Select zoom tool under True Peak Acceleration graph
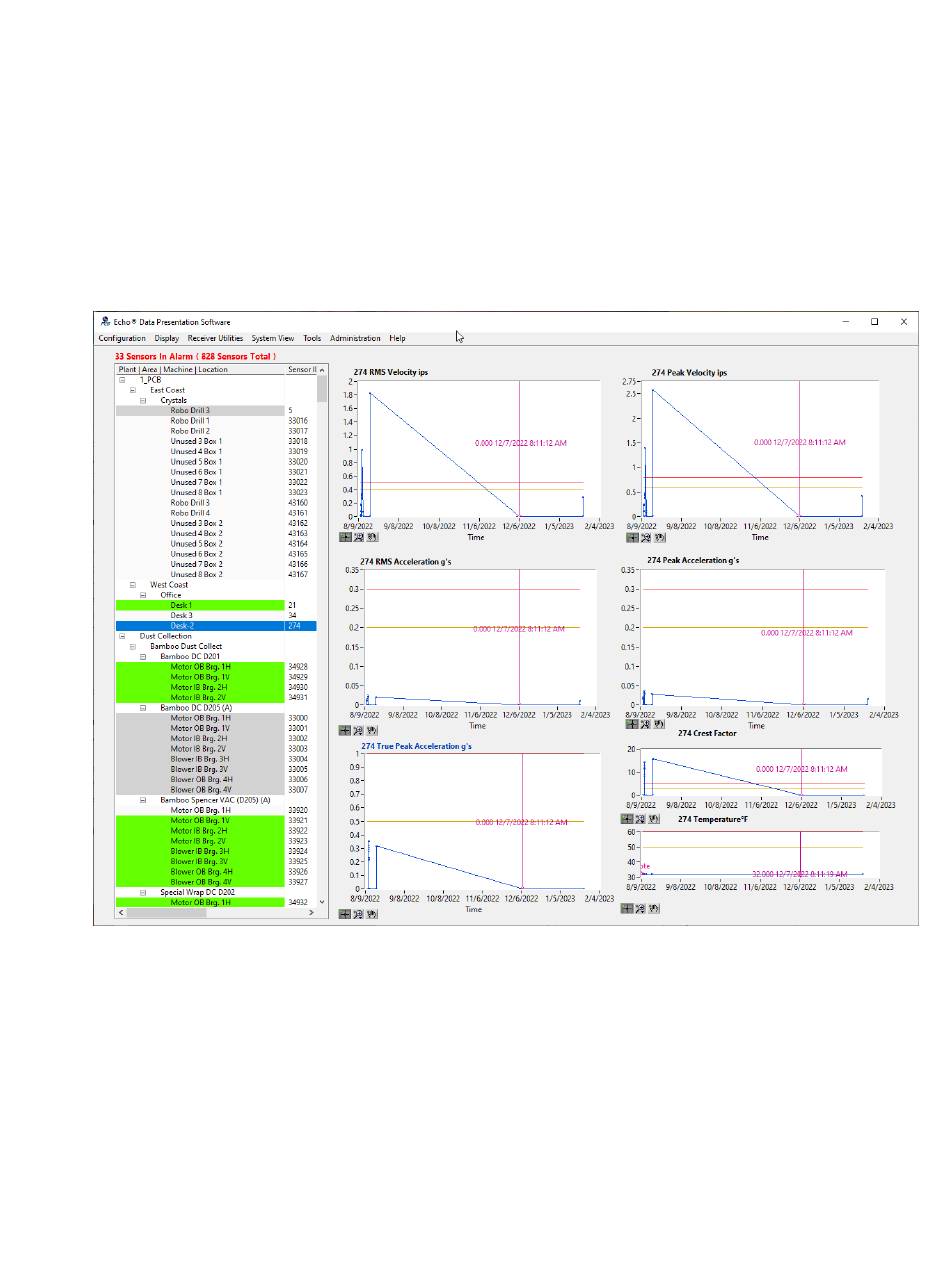 [x=359, y=914]
